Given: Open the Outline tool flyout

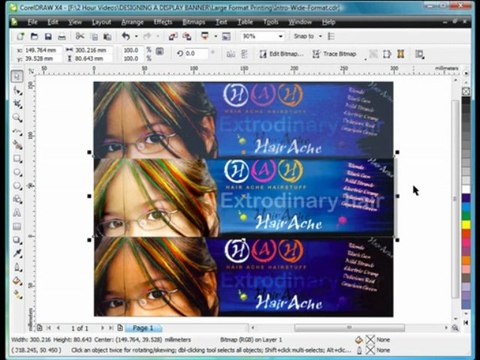Looking at the screenshot, I should [17, 267].
